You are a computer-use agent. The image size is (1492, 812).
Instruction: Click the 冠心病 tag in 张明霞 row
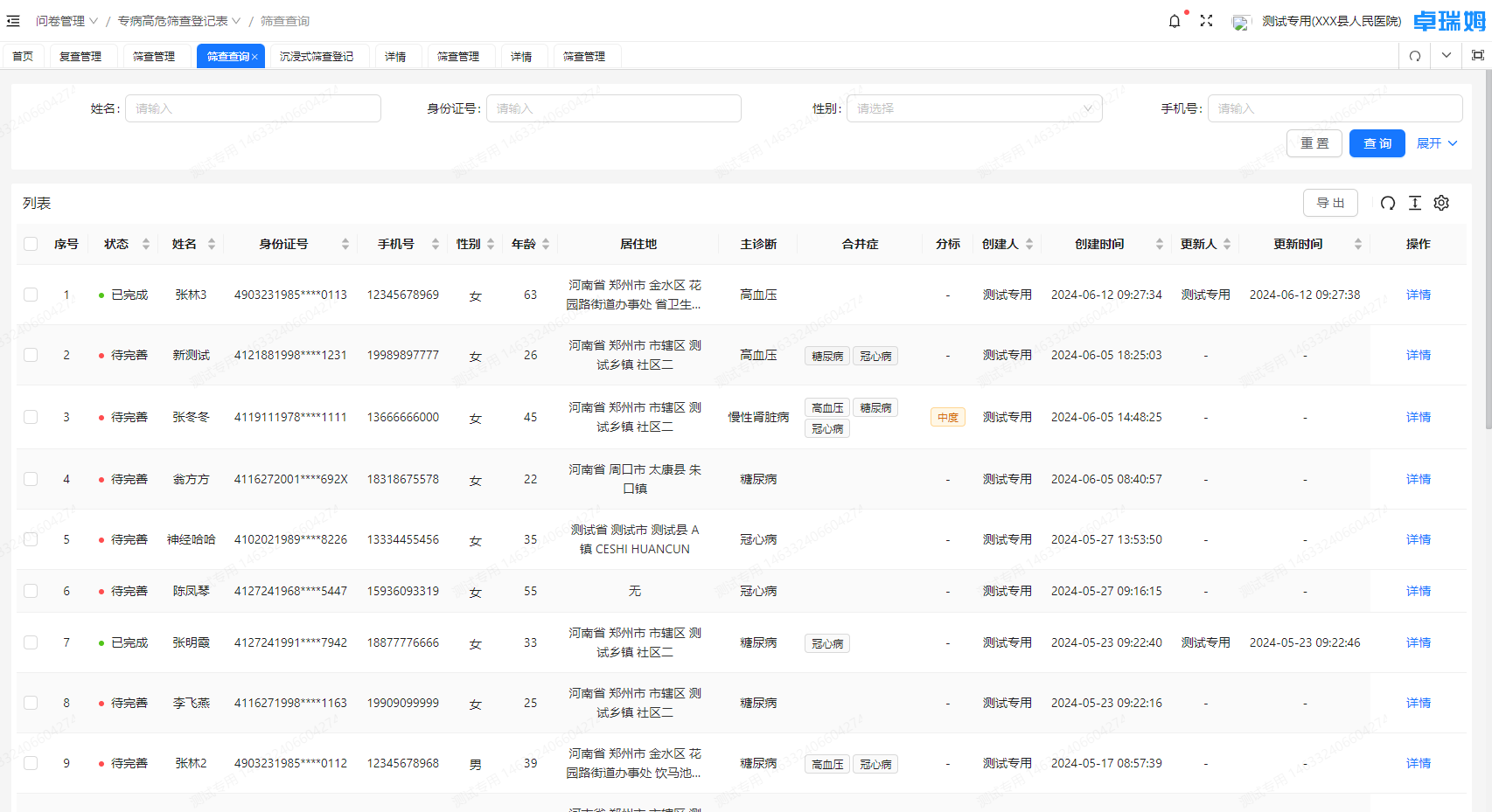(x=827, y=643)
